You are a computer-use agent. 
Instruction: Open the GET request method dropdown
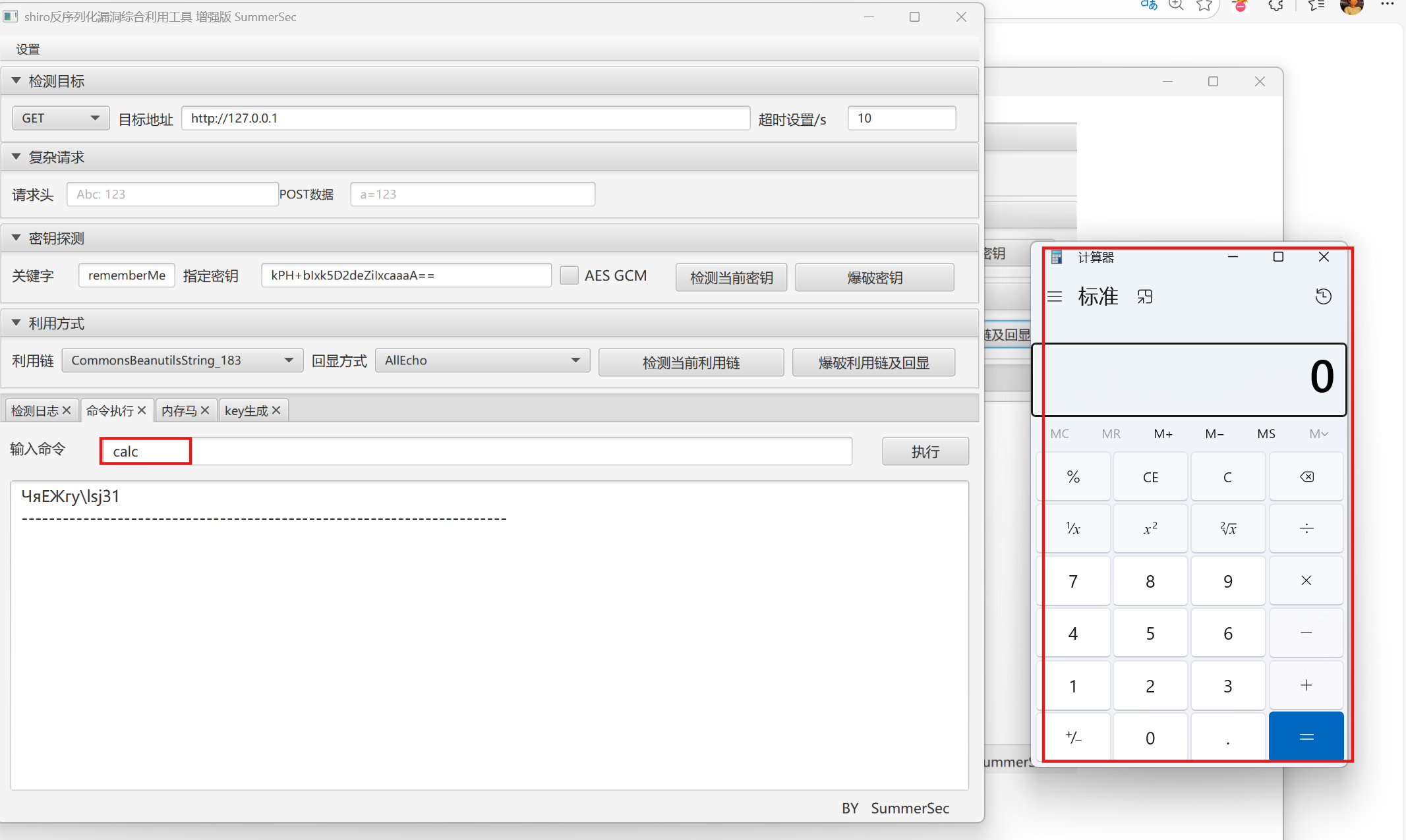[x=61, y=118]
